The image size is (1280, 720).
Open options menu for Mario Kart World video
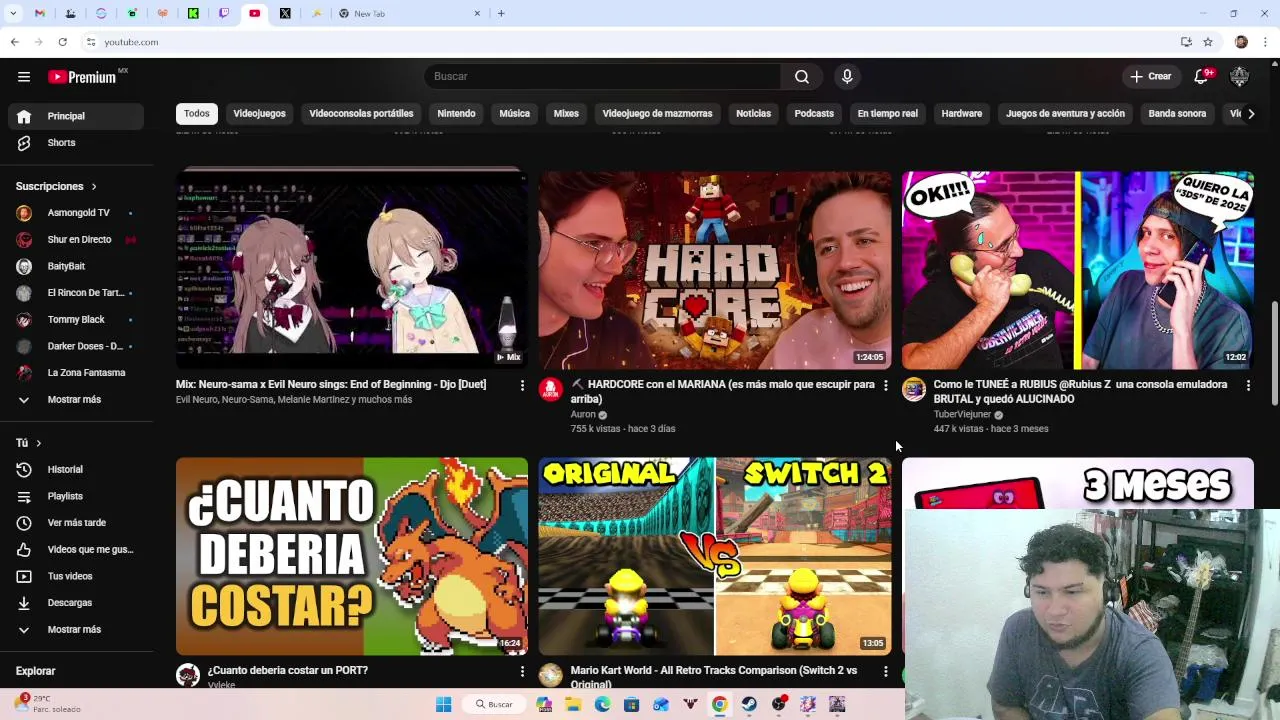pos(885,671)
